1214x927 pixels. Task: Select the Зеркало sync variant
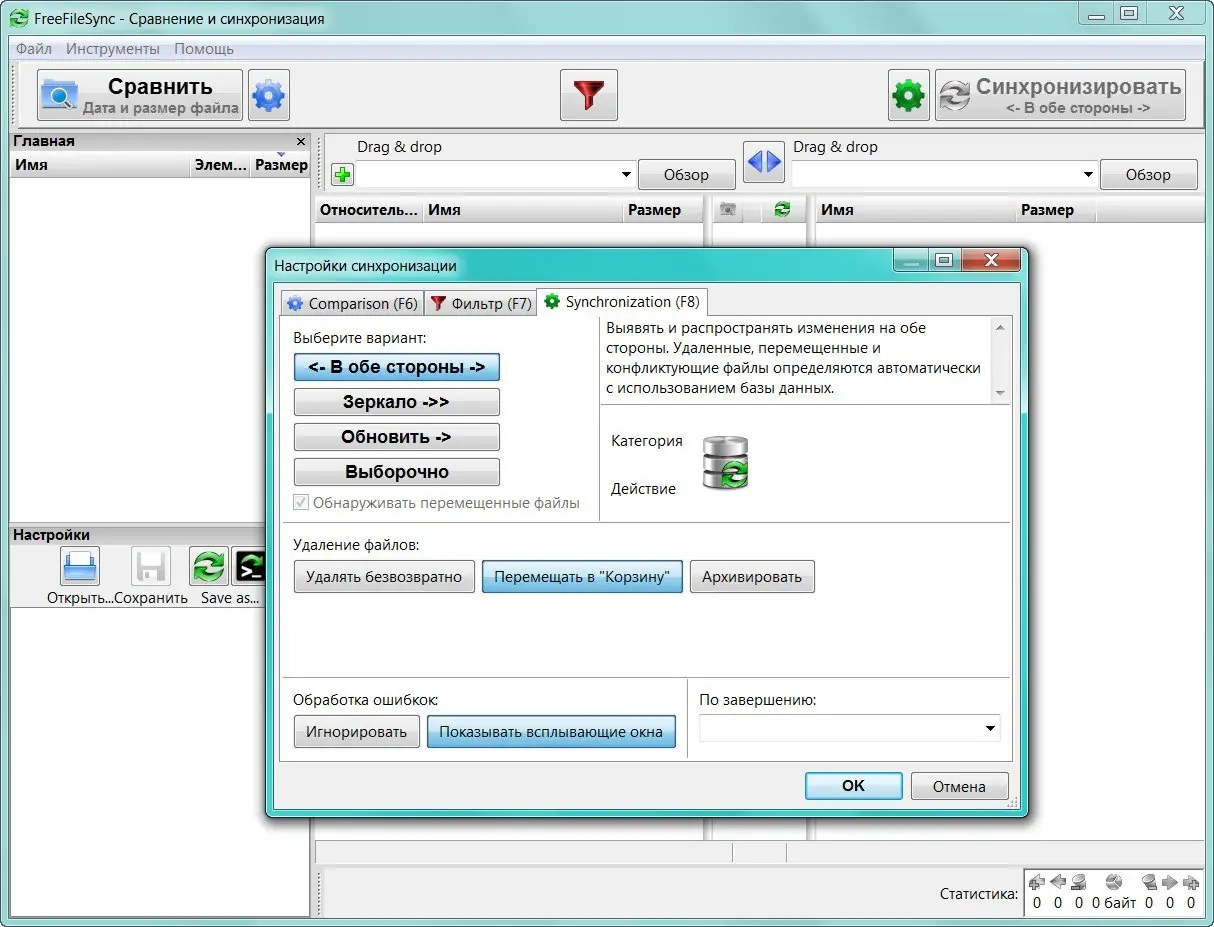(x=397, y=402)
